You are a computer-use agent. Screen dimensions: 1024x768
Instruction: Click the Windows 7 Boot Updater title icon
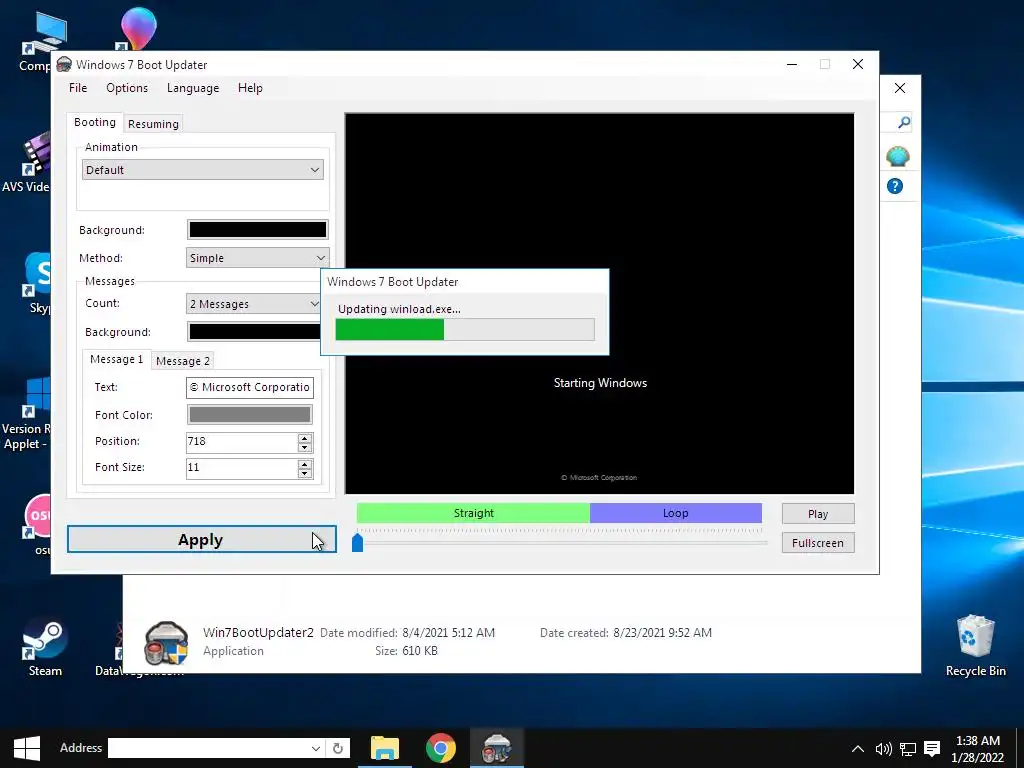point(64,64)
